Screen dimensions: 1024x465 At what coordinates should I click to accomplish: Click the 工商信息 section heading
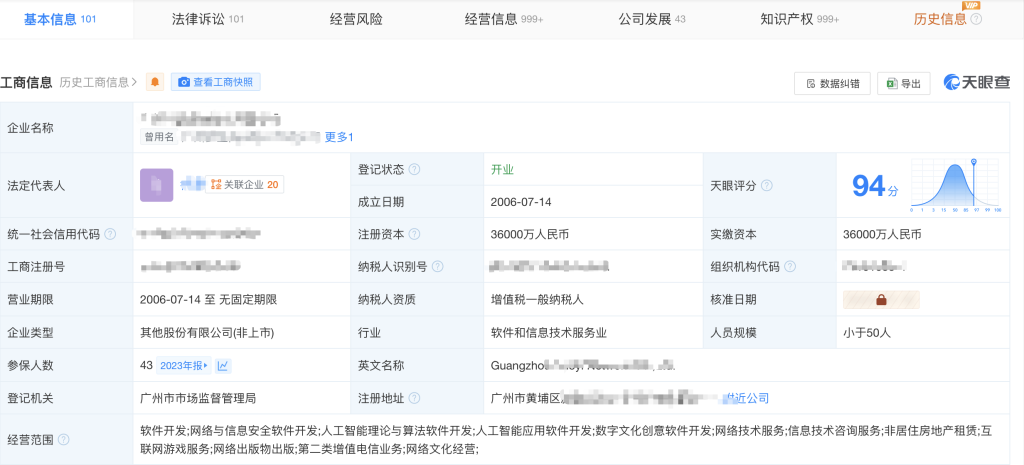click(26, 82)
